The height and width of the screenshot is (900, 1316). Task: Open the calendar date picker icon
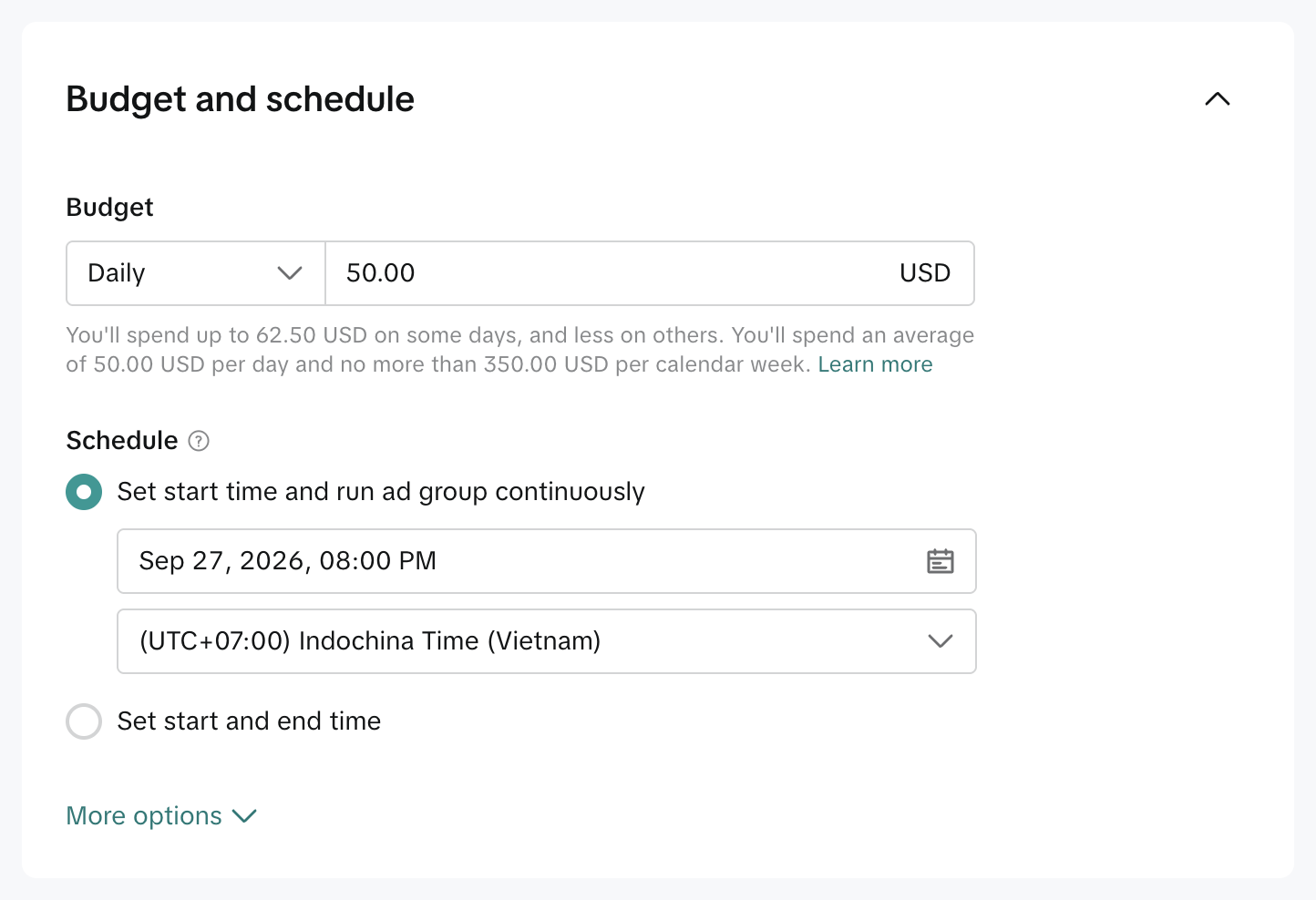coord(941,561)
